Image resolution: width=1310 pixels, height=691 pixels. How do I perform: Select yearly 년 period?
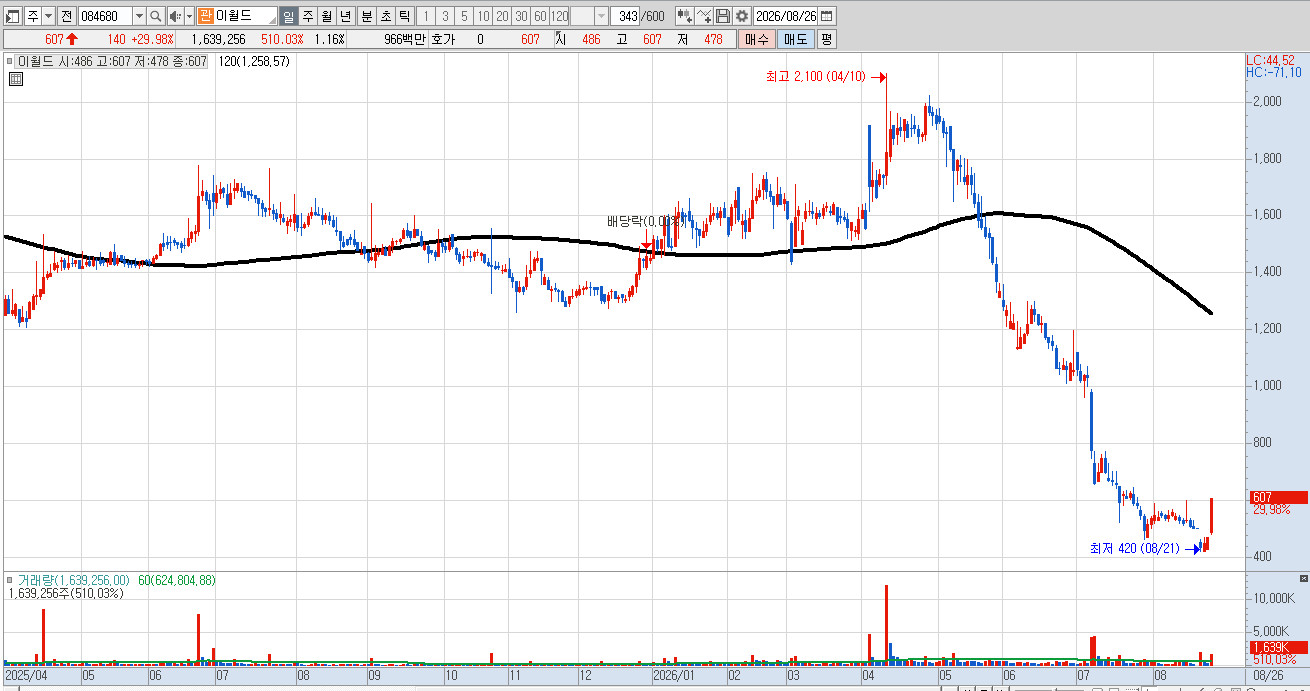[x=345, y=16]
